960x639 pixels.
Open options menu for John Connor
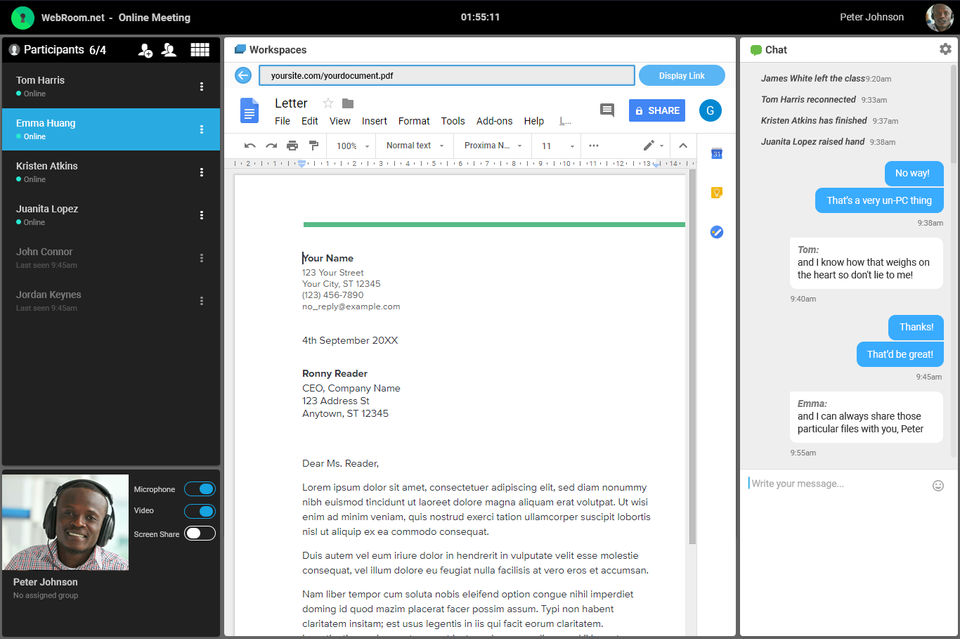point(201,258)
